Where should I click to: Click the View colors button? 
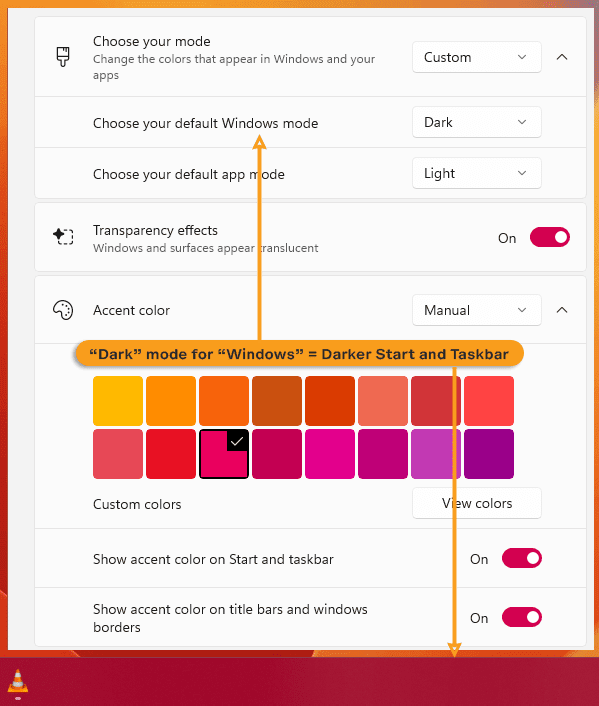476,503
